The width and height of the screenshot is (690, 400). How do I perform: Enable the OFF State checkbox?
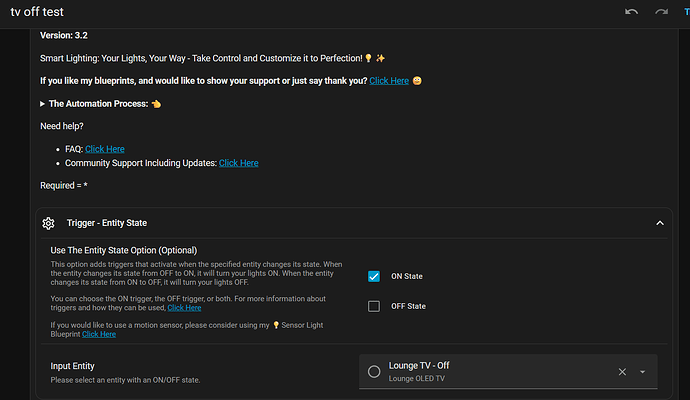(374, 306)
